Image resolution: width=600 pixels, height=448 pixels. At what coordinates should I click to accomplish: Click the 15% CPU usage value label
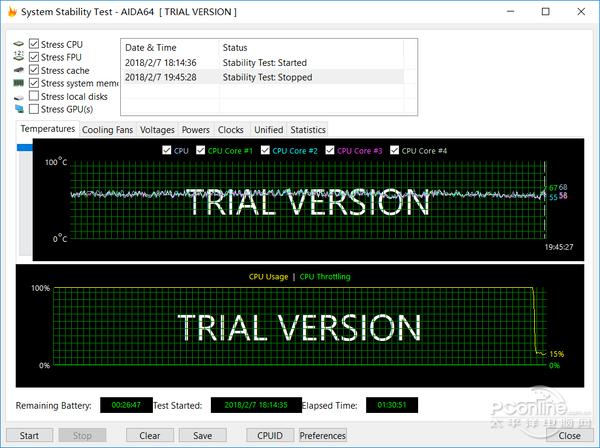[557, 354]
